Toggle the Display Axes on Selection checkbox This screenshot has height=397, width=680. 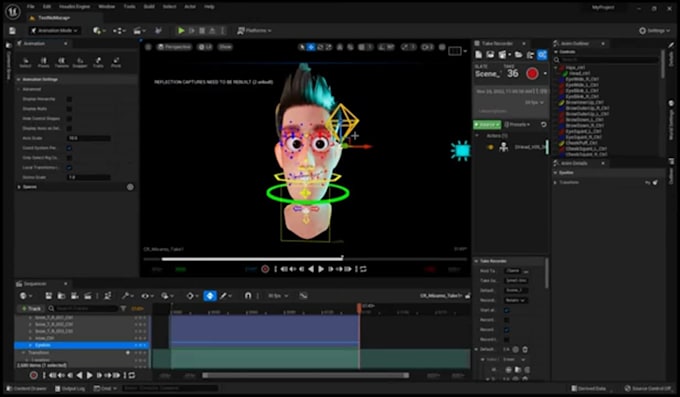[69, 128]
